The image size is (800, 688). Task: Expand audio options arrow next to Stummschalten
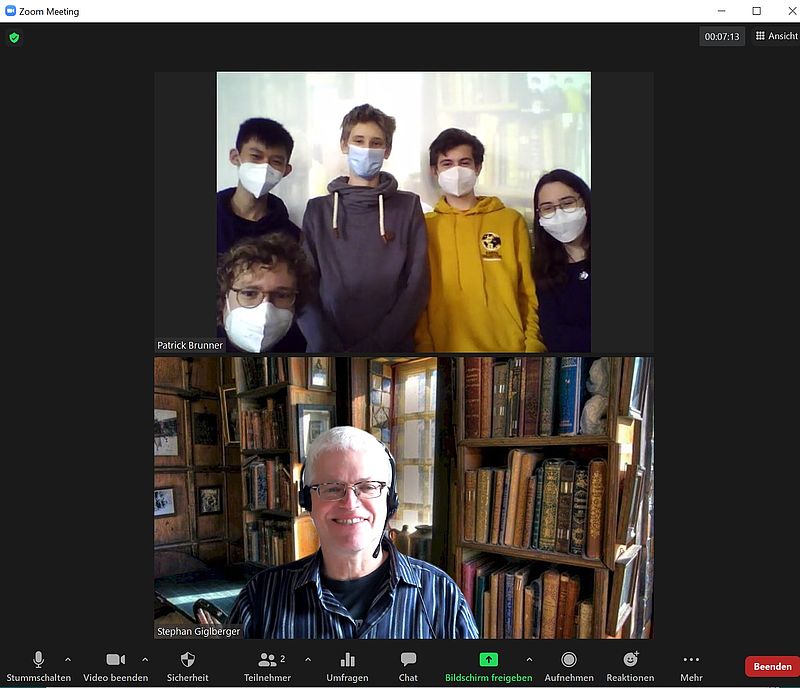68,659
